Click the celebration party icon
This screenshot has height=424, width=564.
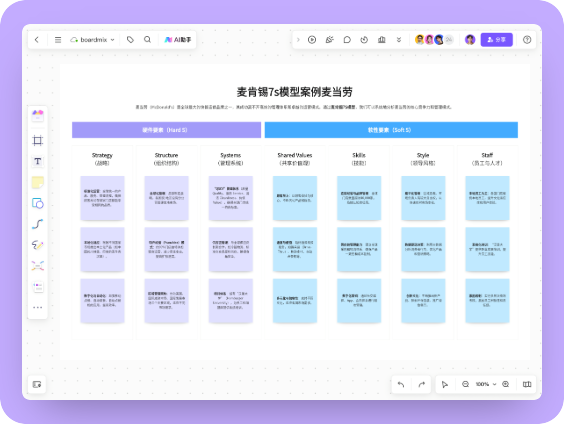point(329,40)
